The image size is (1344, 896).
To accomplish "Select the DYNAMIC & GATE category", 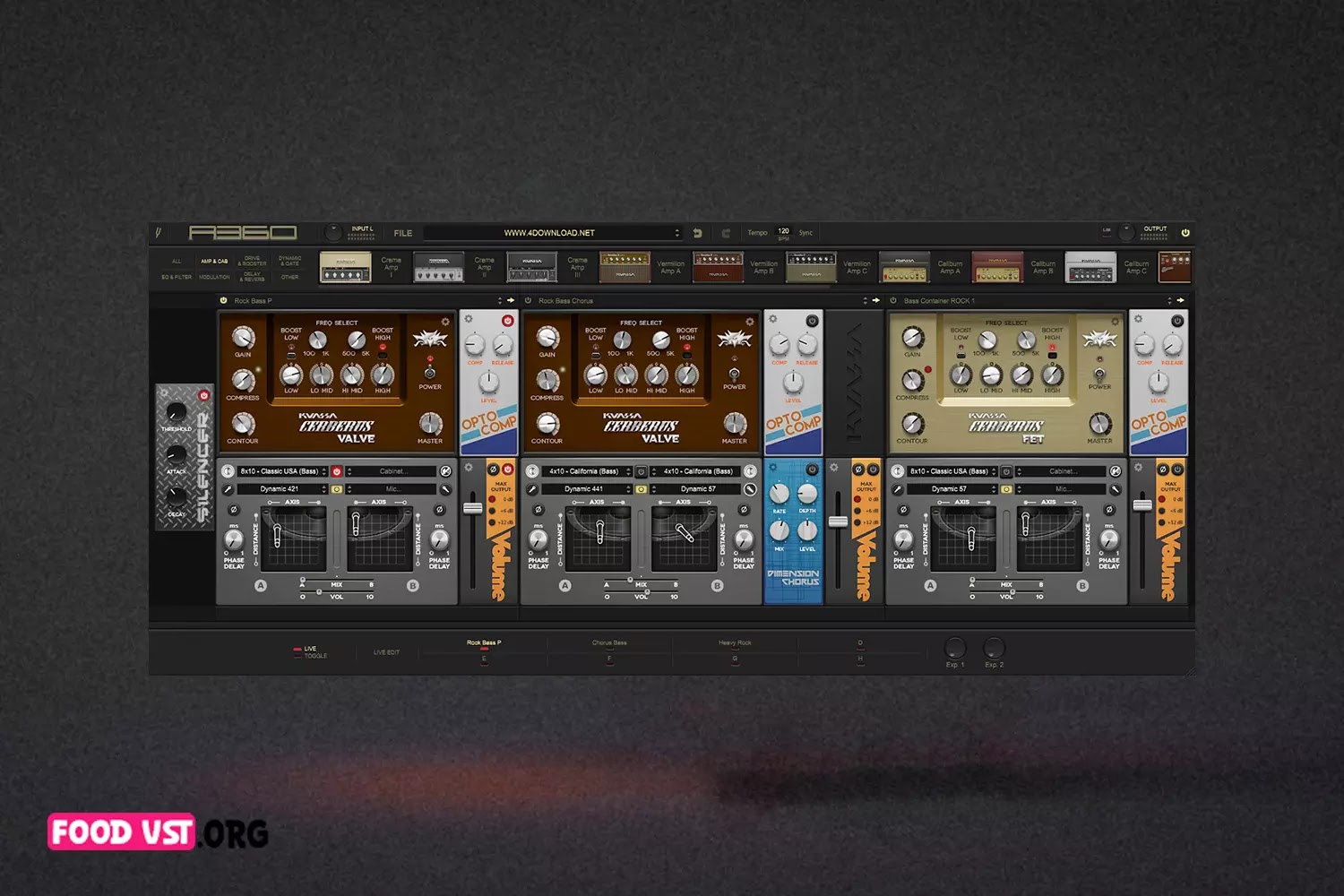I will tap(289, 261).
